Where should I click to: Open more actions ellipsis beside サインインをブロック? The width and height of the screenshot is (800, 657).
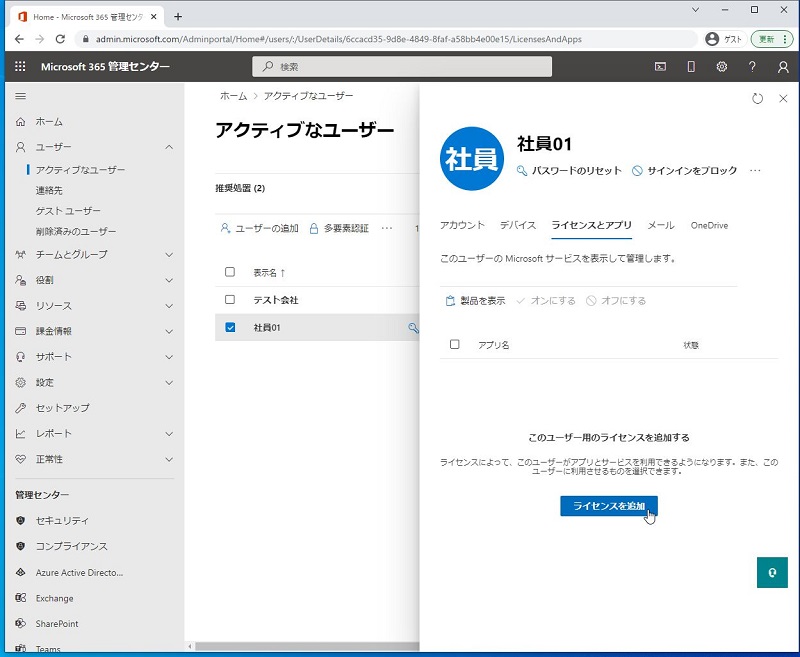pos(755,170)
